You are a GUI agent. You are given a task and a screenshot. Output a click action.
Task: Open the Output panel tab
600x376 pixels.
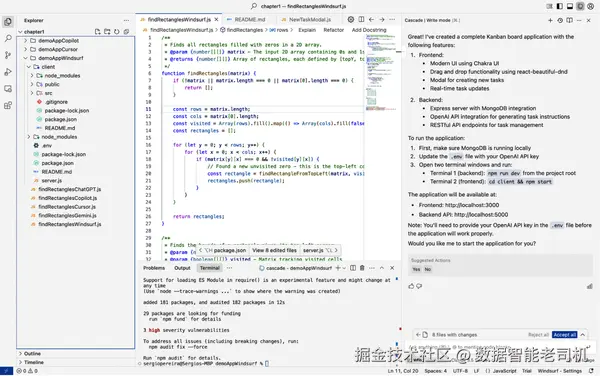pyautogui.click(x=182, y=268)
